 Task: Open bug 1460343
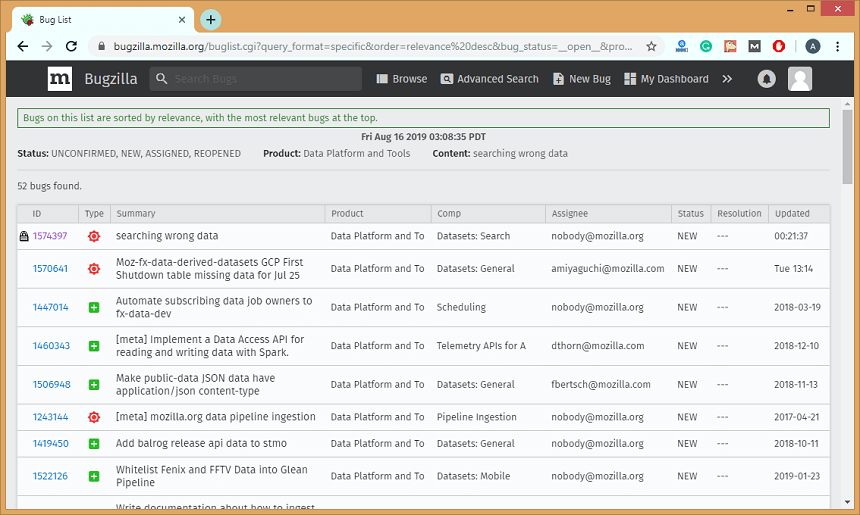click(51, 346)
